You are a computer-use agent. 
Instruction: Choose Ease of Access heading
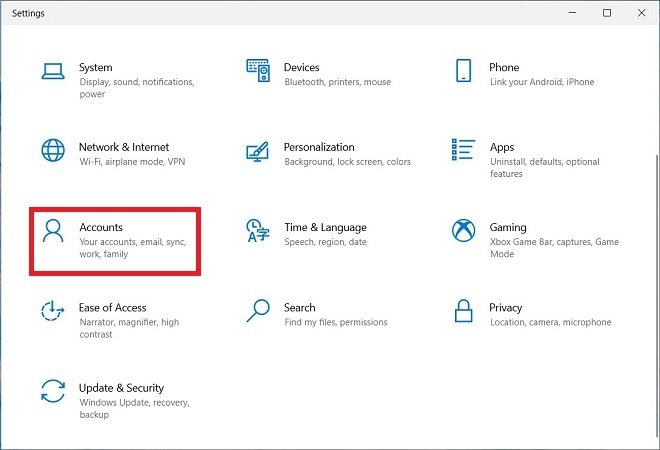[x=112, y=308]
